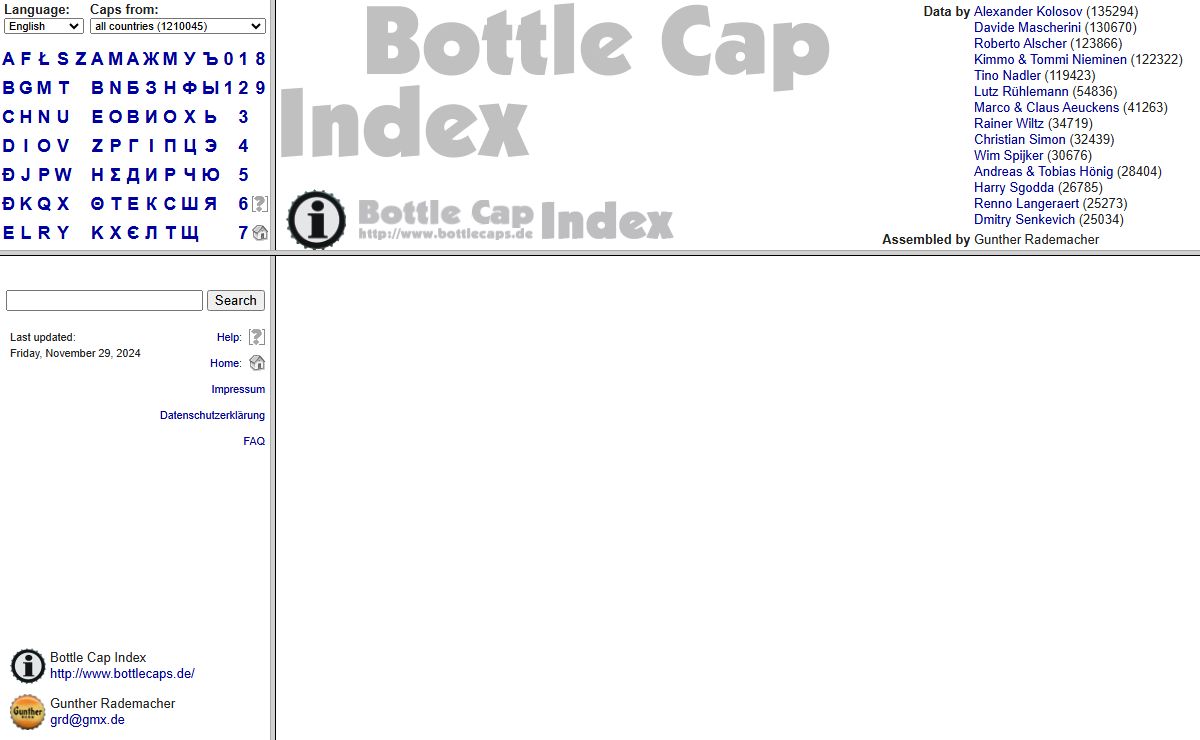The width and height of the screenshot is (1200, 740).
Task: Select digit 0 in the index
Action: click(228, 59)
